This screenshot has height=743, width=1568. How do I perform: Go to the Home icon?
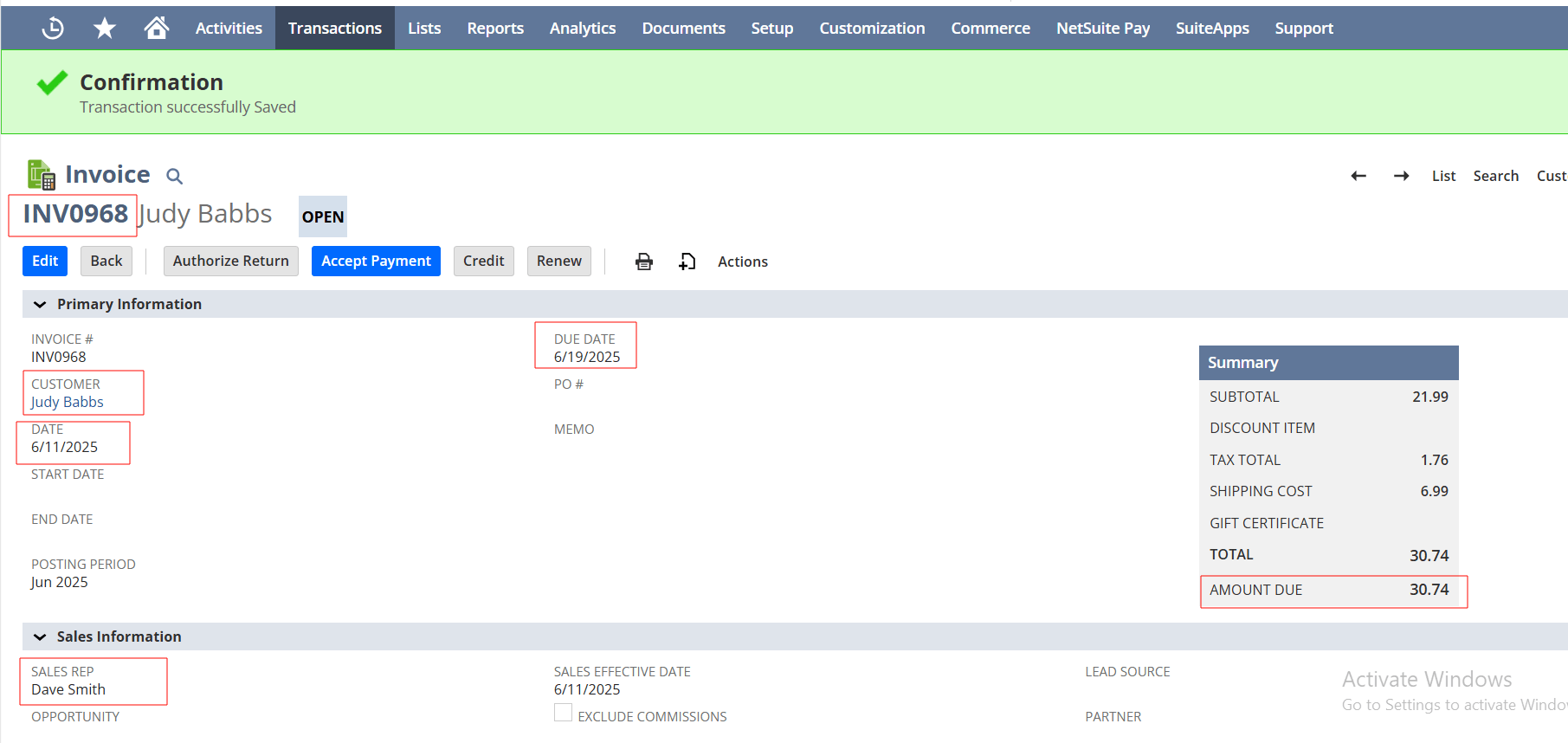[157, 29]
